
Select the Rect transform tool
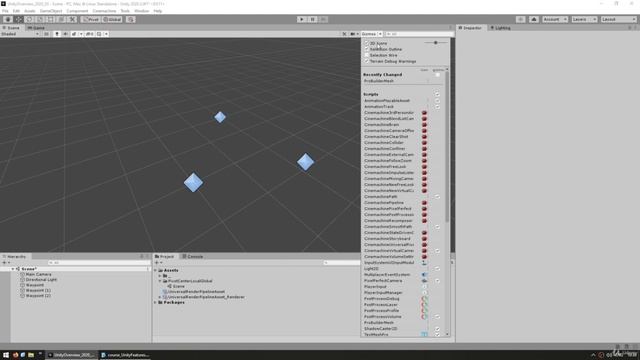point(51,19)
